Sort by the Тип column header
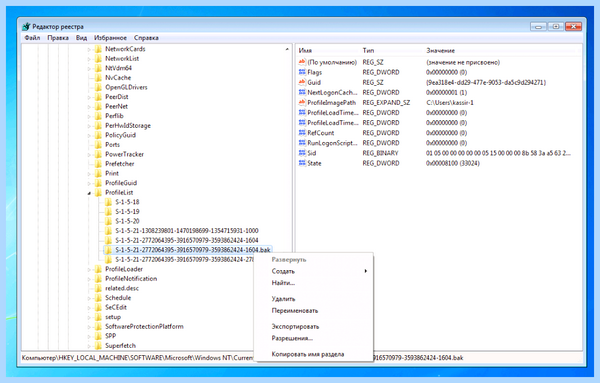This screenshot has width=600, height=383. tap(368, 51)
